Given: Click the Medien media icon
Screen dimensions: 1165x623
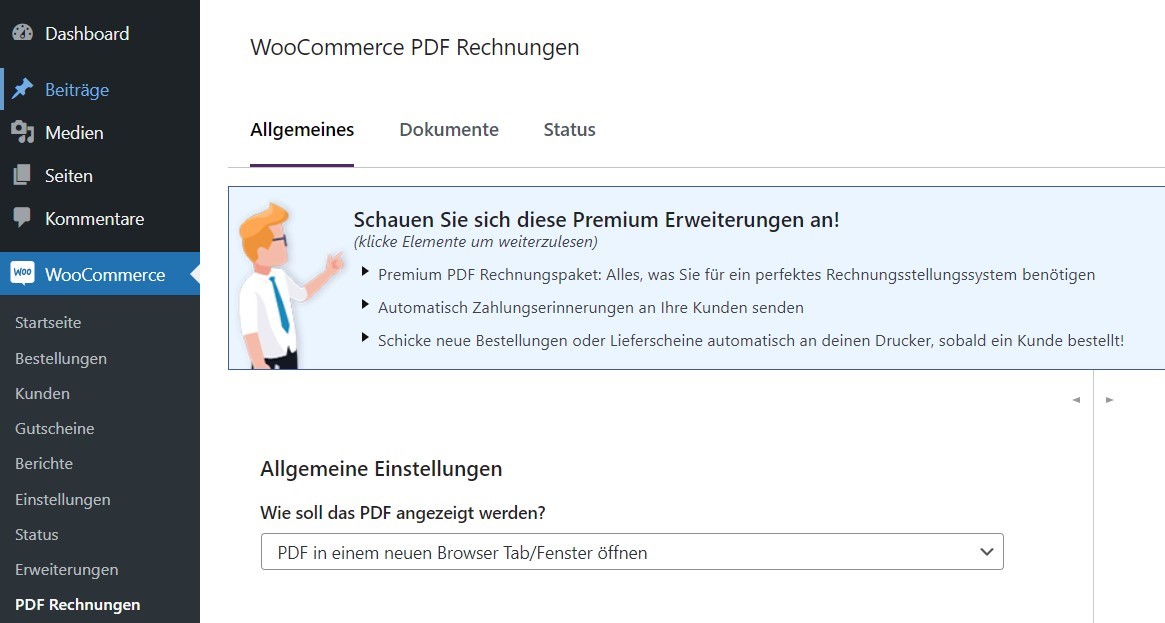Looking at the screenshot, I should coord(22,132).
